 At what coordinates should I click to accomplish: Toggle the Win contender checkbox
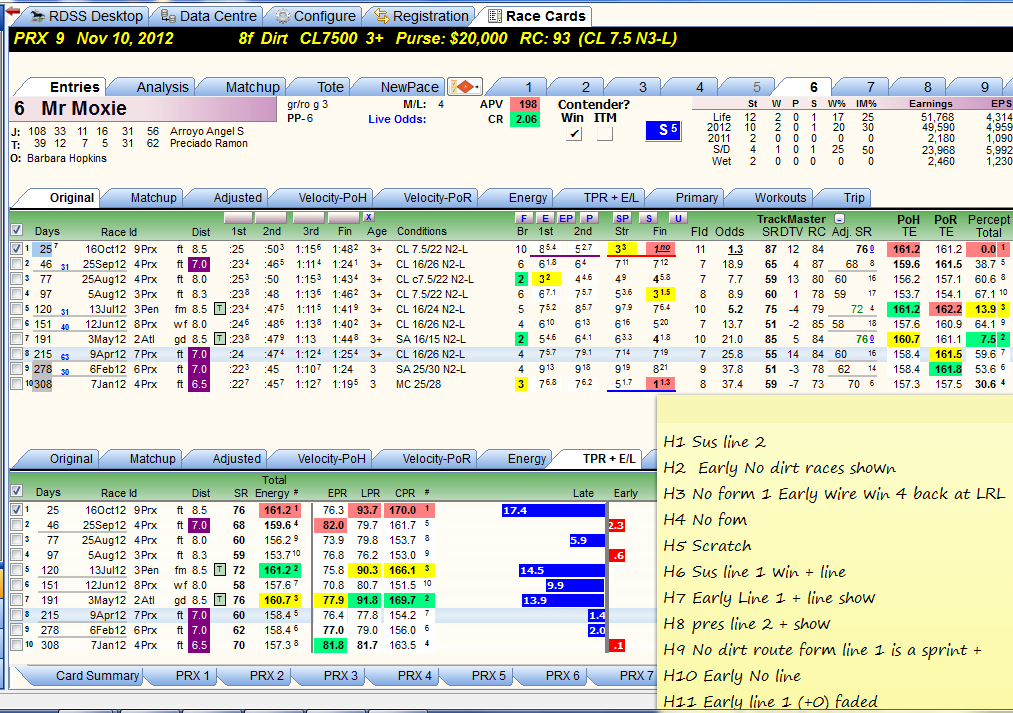tap(574, 134)
